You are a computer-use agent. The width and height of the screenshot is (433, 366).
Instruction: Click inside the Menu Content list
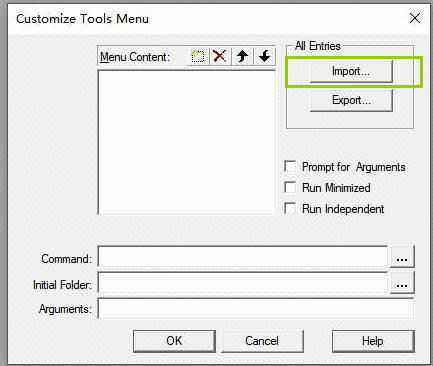187,142
